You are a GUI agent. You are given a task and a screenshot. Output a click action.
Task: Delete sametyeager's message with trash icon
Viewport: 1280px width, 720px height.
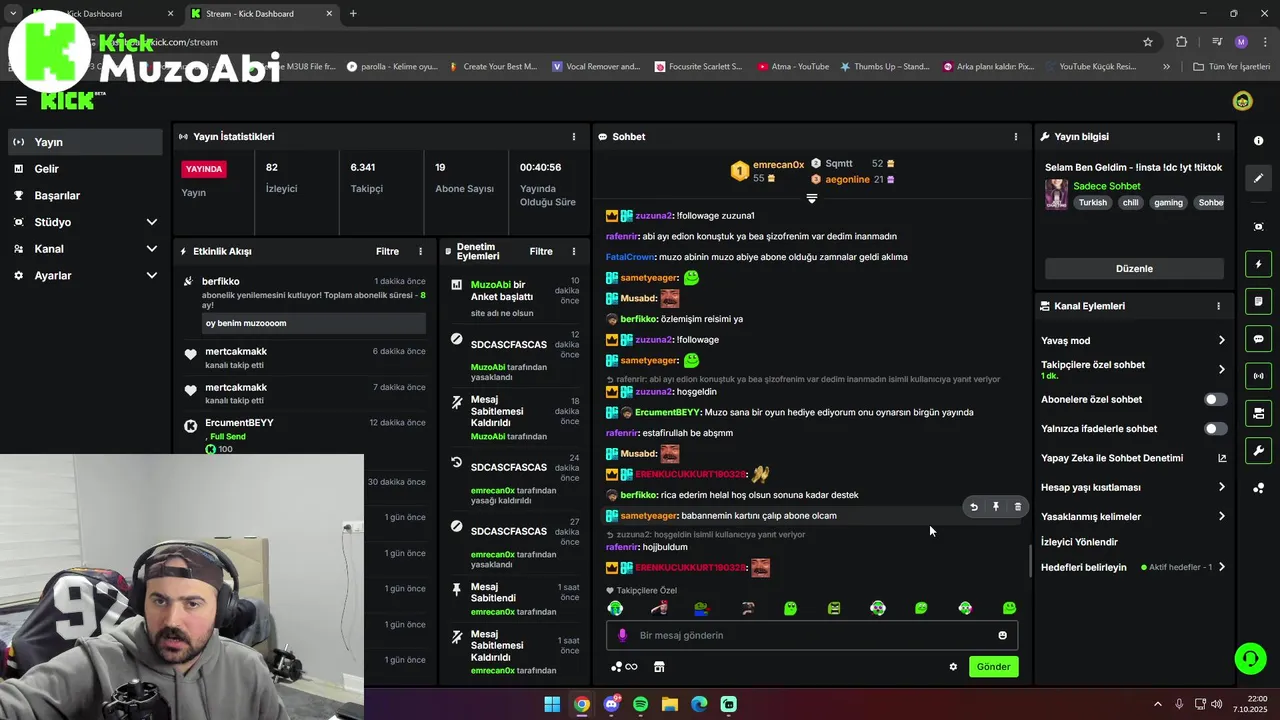1018,507
